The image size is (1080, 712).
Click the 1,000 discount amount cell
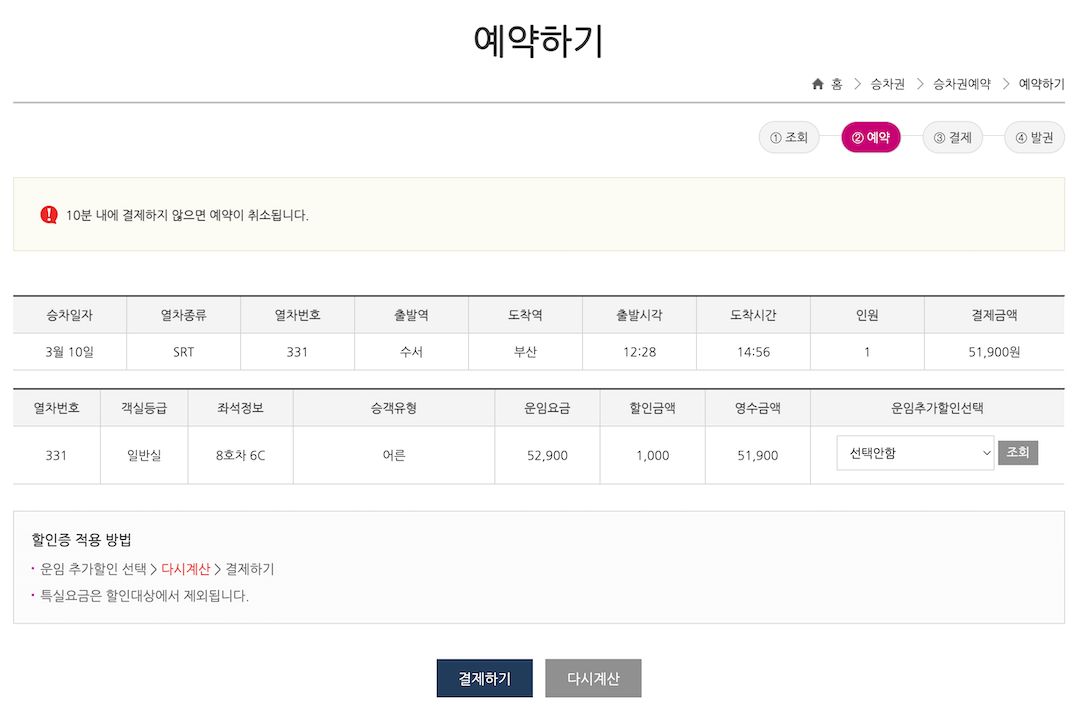(652, 455)
